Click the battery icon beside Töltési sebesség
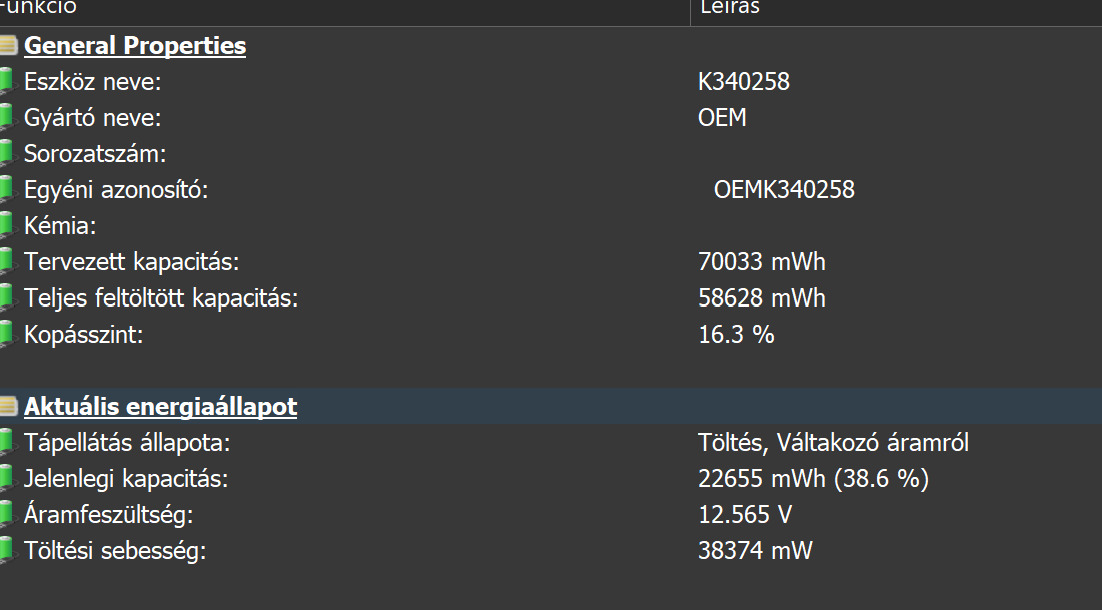1102x610 pixels. [8, 551]
